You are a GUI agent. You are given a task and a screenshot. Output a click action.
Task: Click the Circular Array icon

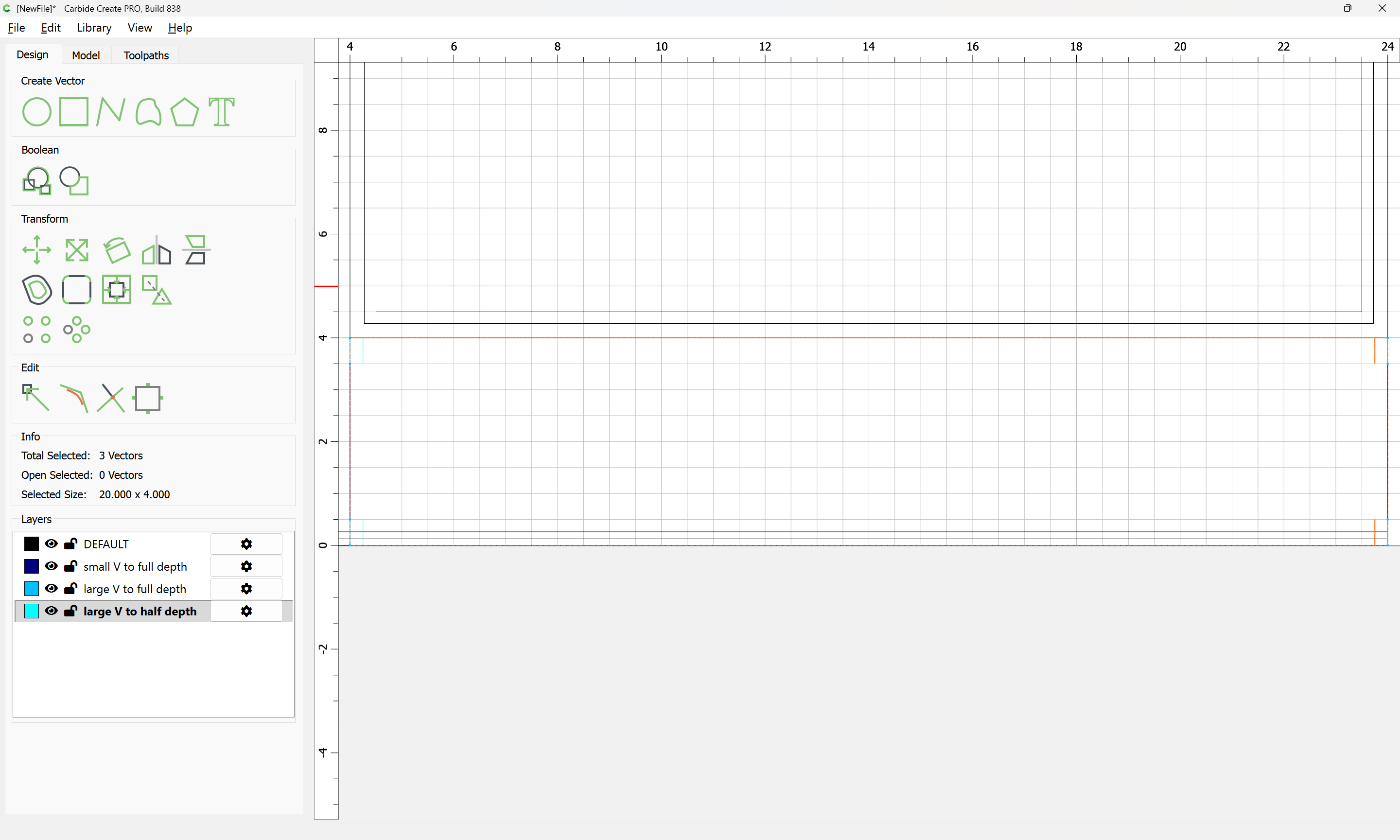76,330
